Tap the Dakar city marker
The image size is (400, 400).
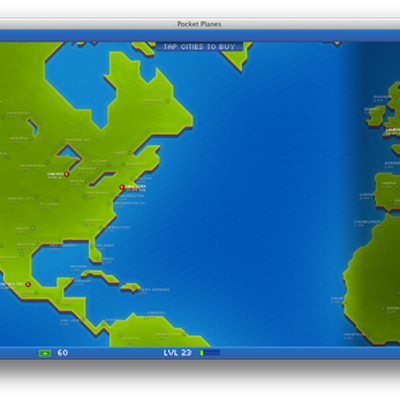pos(345,303)
